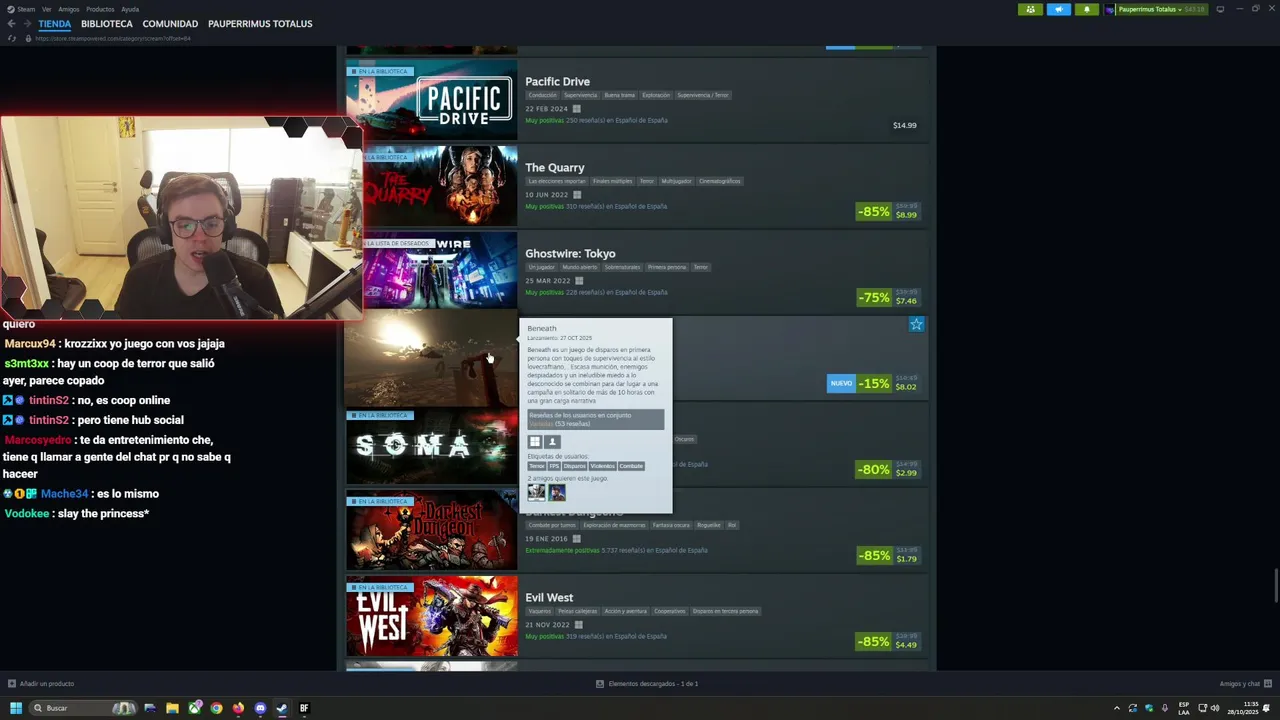The height and width of the screenshot is (720, 1280).
Task: Open Google Chrome from taskbar
Action: point(216,708)
